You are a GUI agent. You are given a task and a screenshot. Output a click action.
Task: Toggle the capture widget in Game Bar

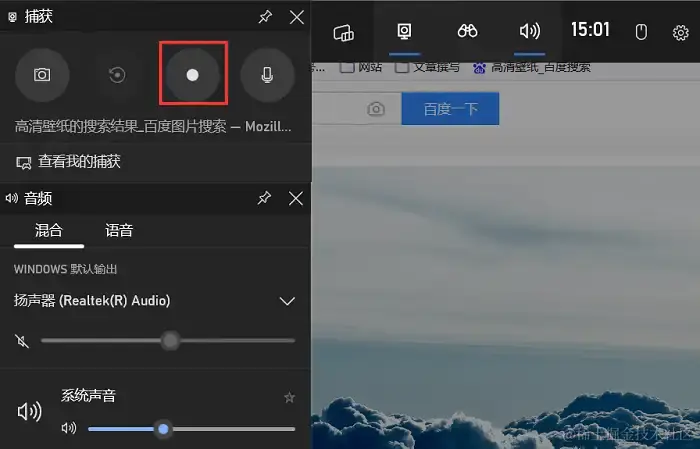404,32
